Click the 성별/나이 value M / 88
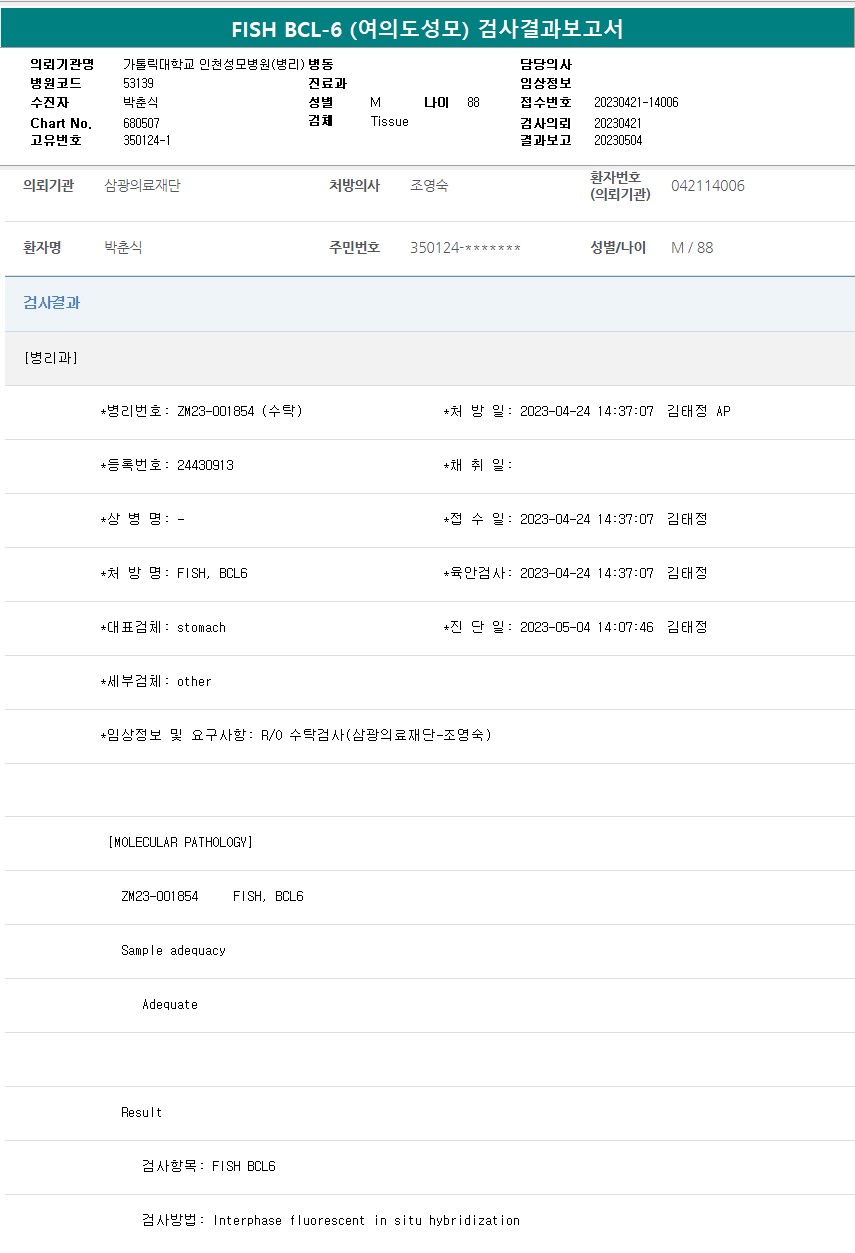855x1253 pixels. tap(692, 248)
